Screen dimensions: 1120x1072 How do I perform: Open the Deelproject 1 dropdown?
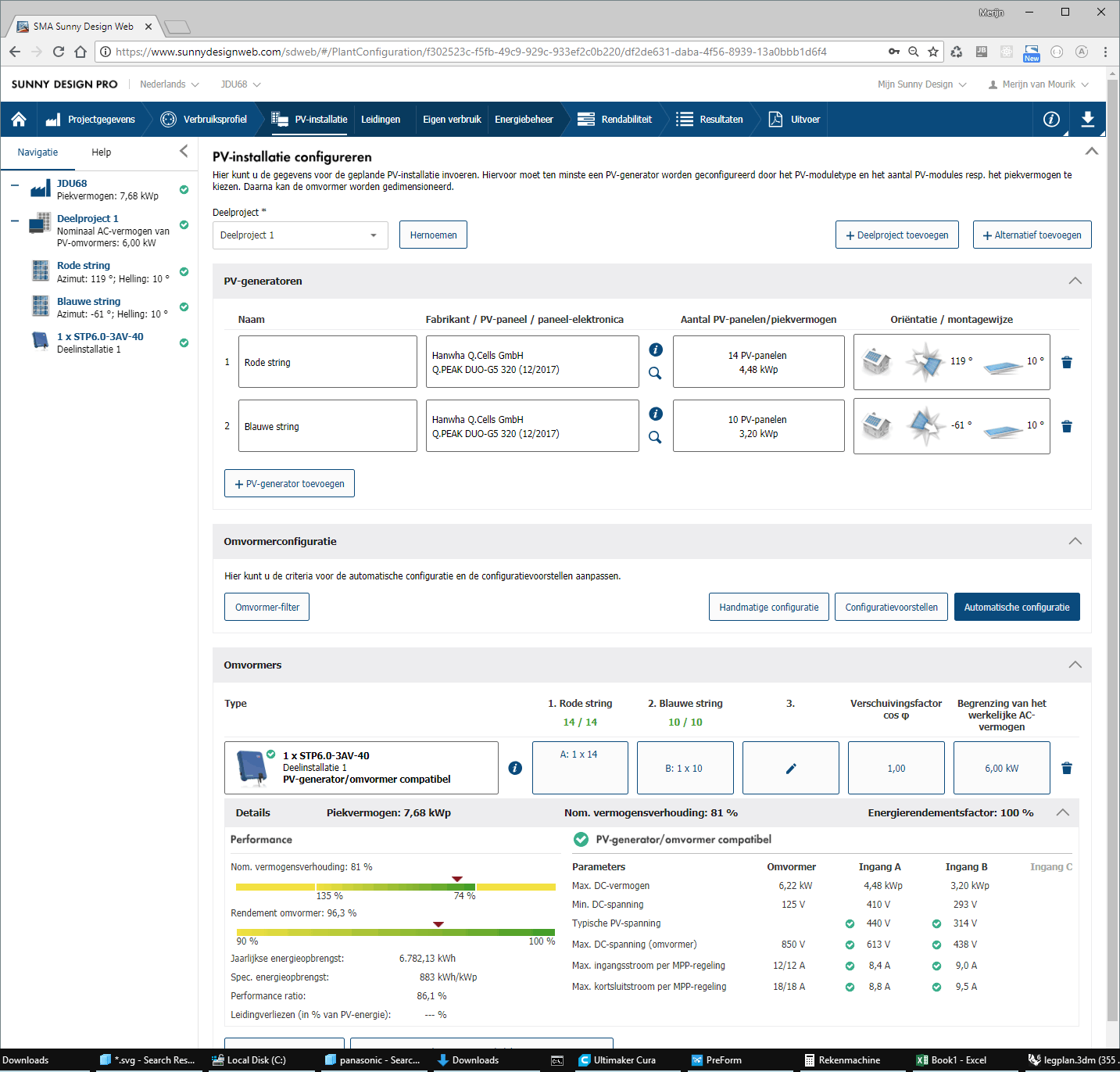[300, 235]
